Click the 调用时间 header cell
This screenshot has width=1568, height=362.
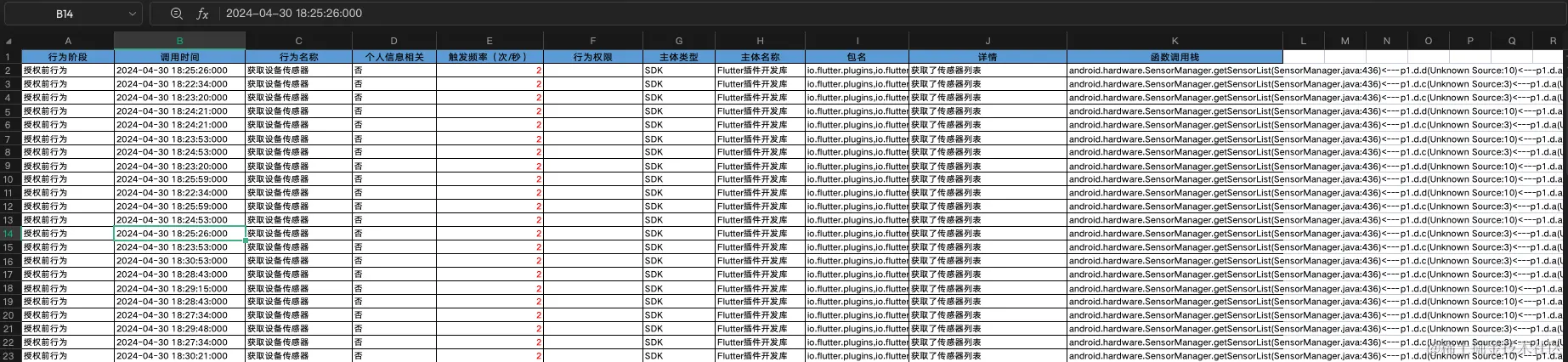pos(179,57)
